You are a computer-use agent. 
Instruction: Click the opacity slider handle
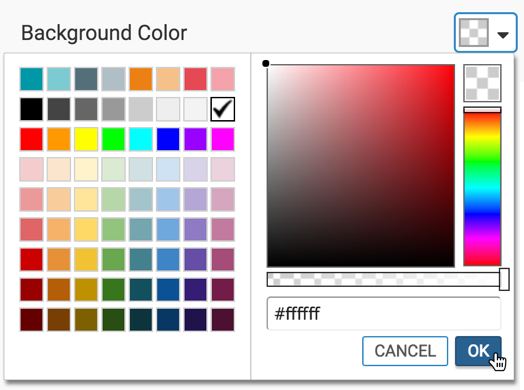(x=504, y=279)
